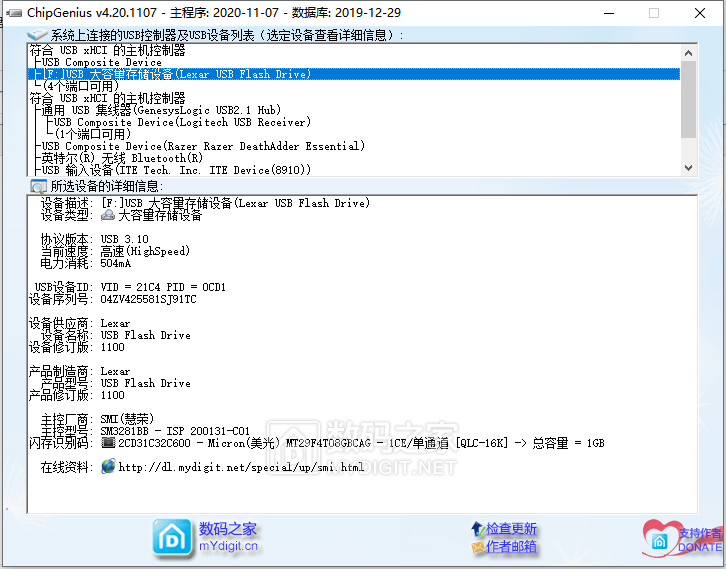Click the author mailbox envelope icon
This screenshot has width=726, height=569.
pos(477,547)
